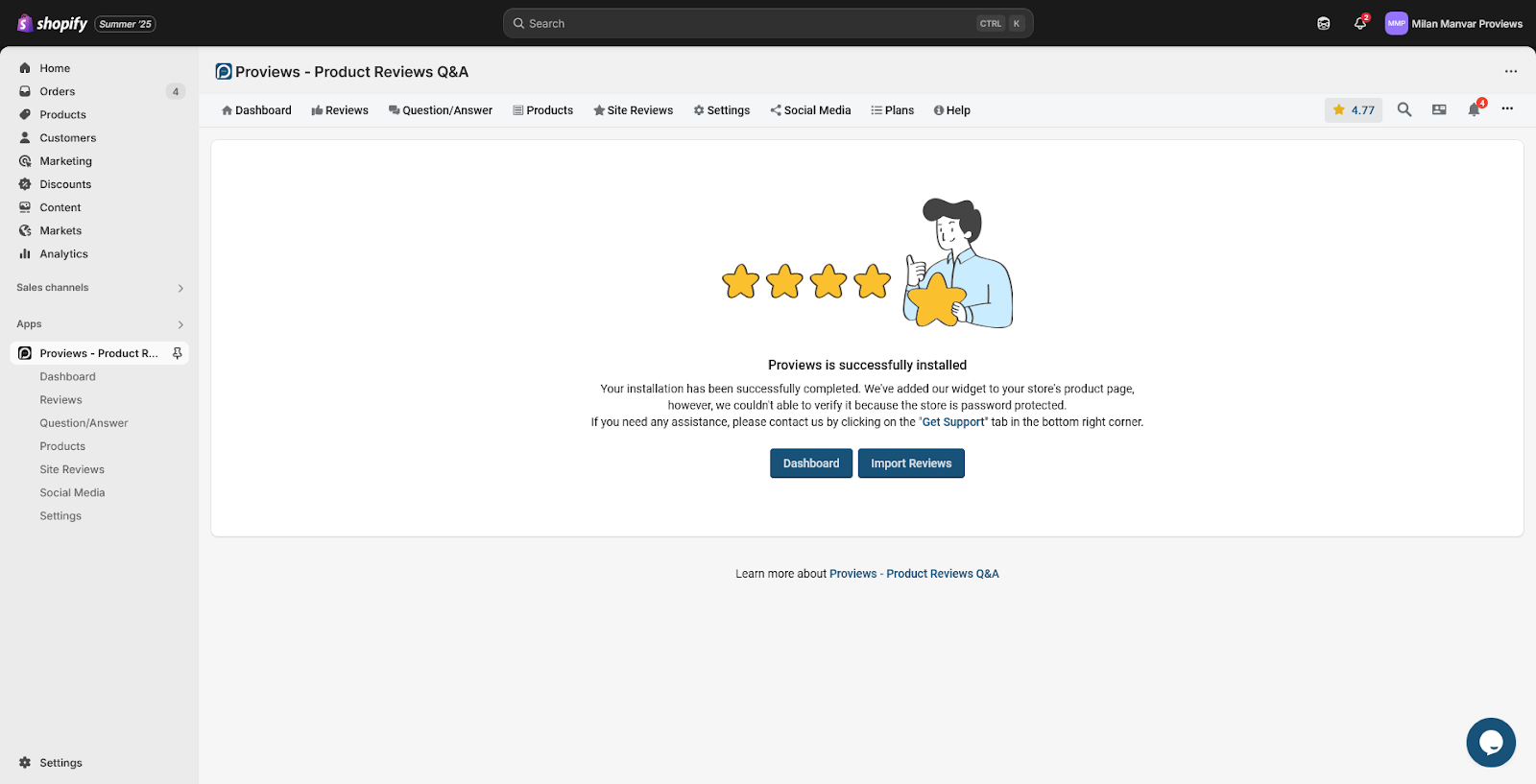
Task: Unpin the Proviews app from sidebar
Action: tap(178, 353)
